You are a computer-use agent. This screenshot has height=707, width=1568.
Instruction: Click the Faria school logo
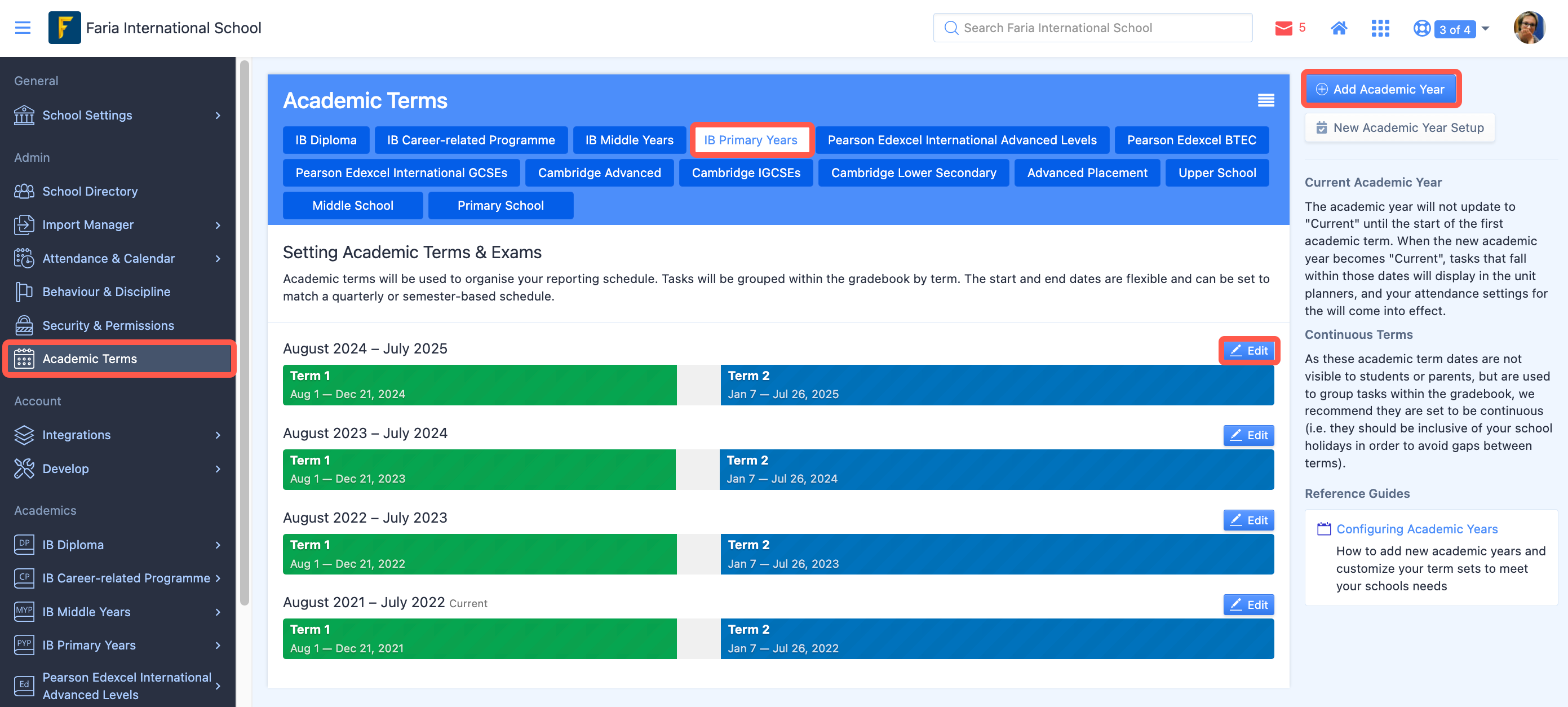pos(64,28)
